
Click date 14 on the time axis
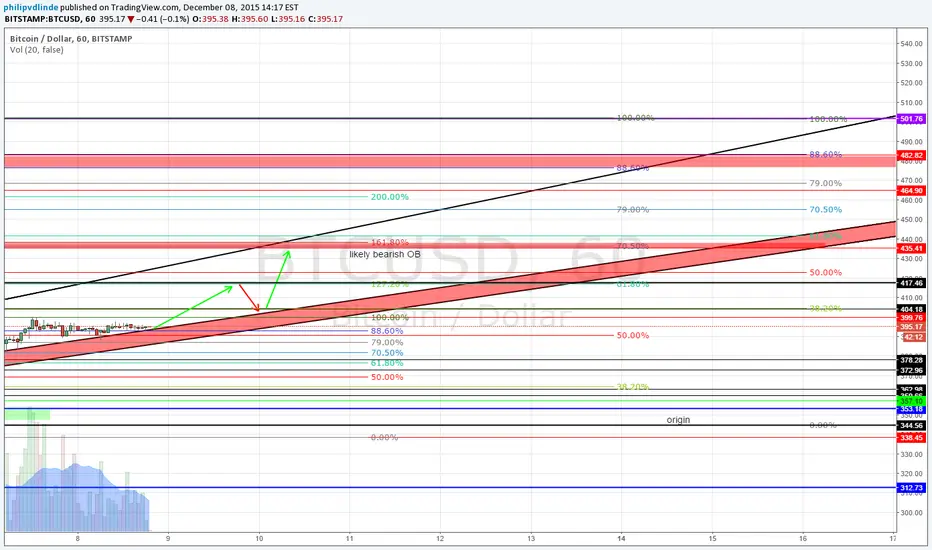621,539
